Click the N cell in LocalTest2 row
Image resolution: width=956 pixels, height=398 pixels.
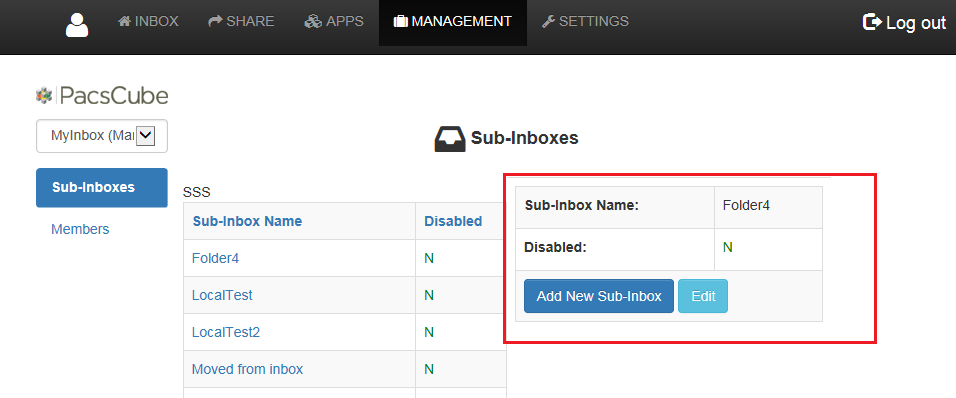pyautogui.click(x=429, y=332)
